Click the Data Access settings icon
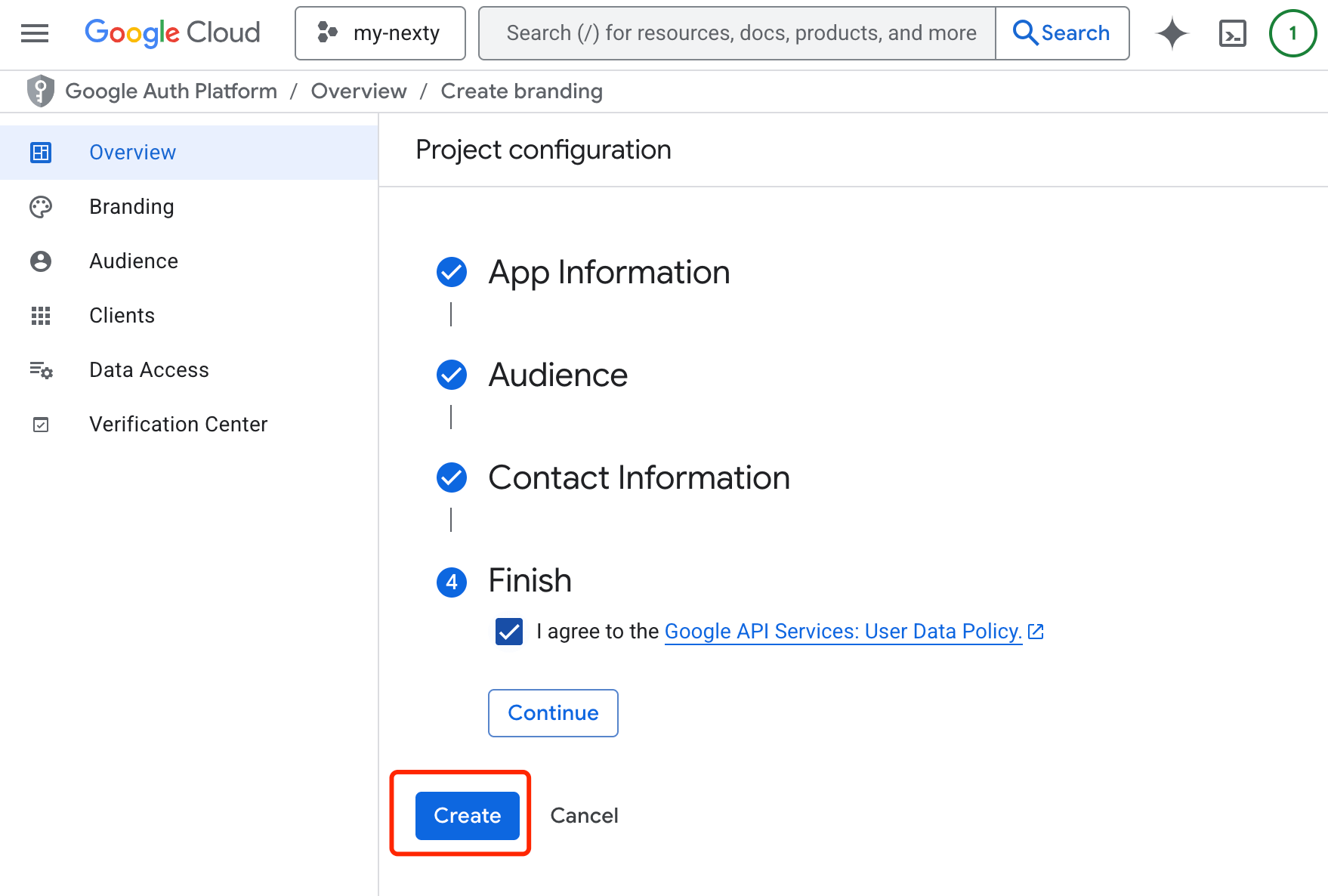The height and width of the screenshot is (896, 1328). click(41, 370)
